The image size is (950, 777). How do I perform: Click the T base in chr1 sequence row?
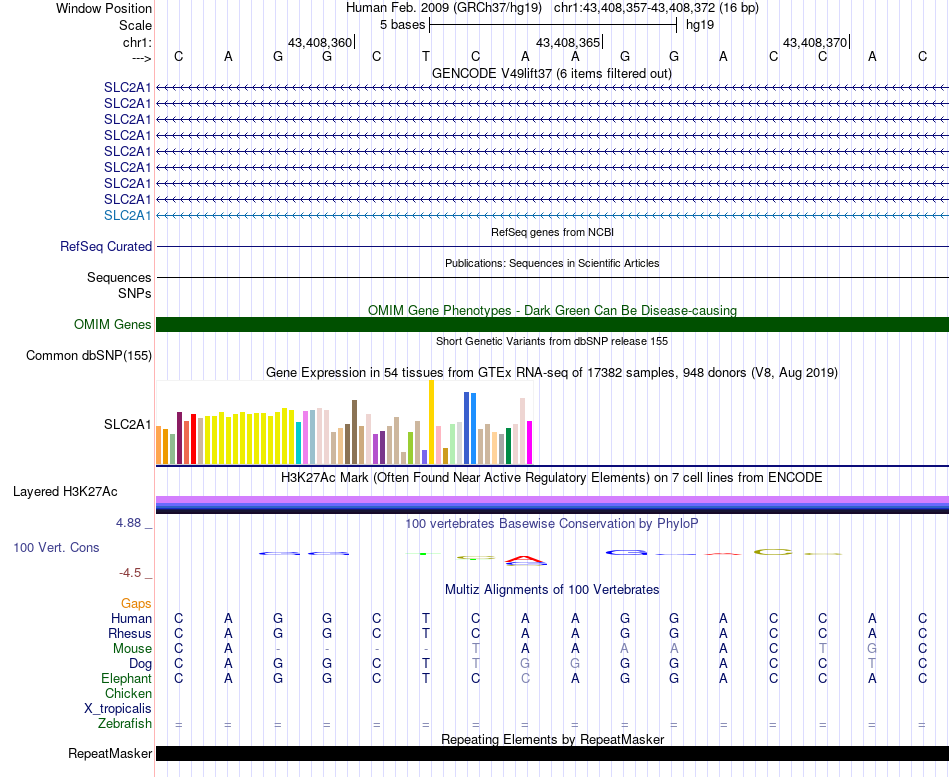coord(426,56)
